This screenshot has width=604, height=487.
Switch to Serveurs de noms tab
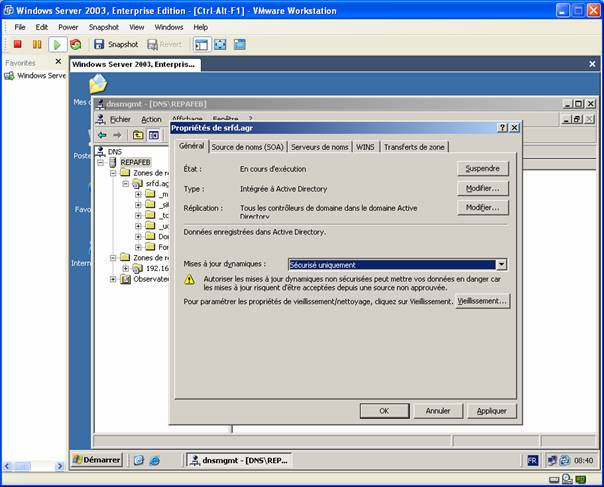(319, 147)
